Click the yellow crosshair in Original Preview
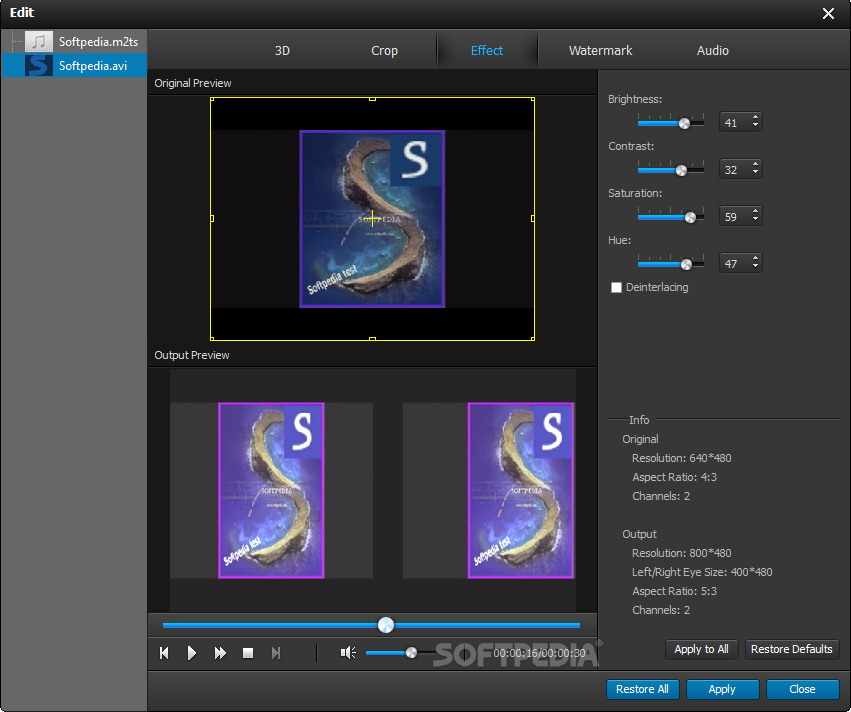Image resolution: width=851 pixels, height=712 pixels. click(x=372, y=218)
